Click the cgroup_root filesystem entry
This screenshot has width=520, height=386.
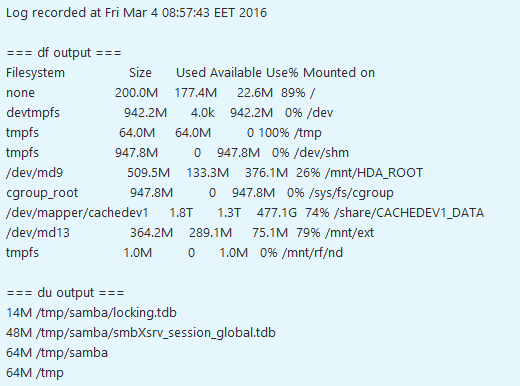click(x=42, y=193)
